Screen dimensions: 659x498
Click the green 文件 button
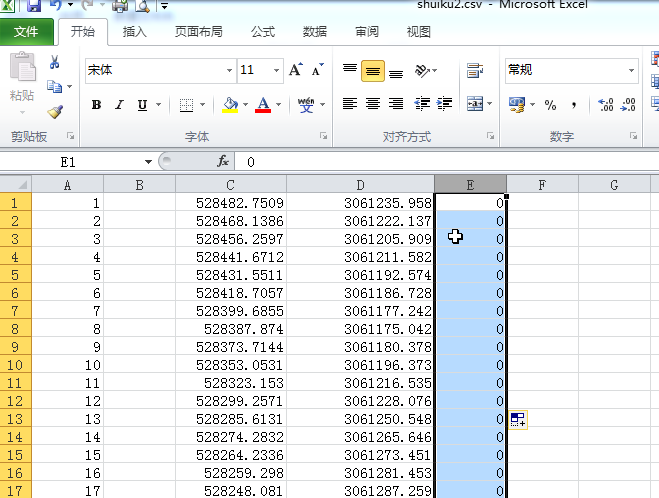(x=26, y=32)
